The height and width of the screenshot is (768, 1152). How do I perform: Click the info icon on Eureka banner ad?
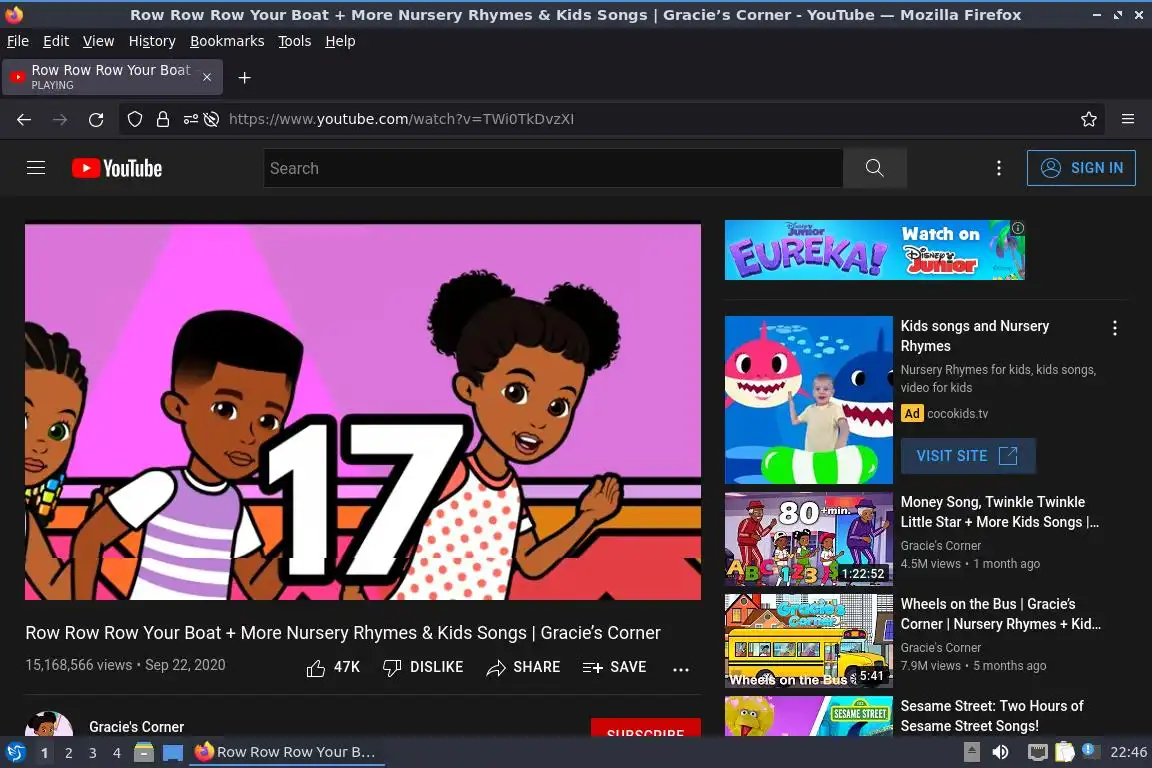click(x=1018, y=228)
